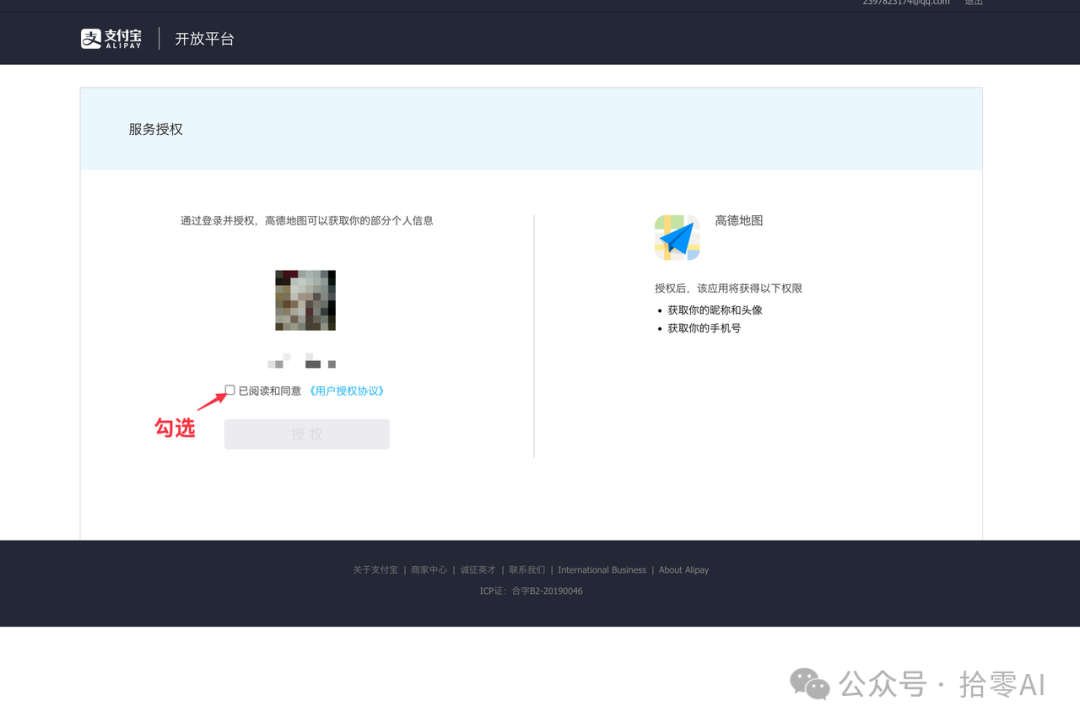This screenshot has width=1080, height=728.
Task: Open the 《用户授权协议》 link
Action: (346, 391)
